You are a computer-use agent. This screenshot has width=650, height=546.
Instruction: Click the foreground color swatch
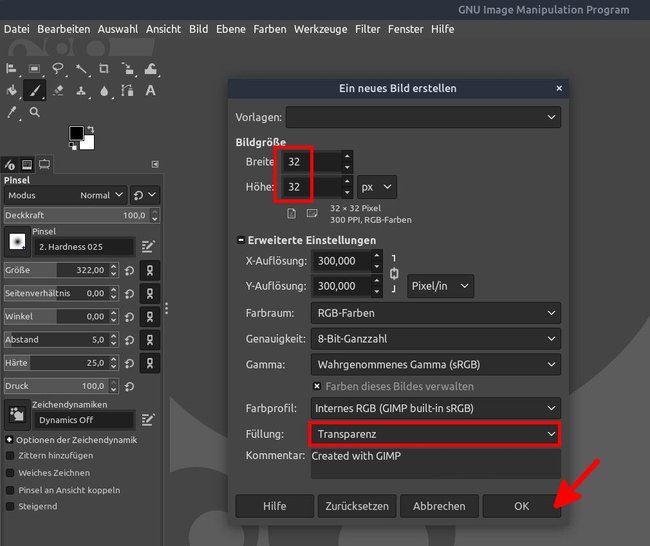click(x=75, y=133)
